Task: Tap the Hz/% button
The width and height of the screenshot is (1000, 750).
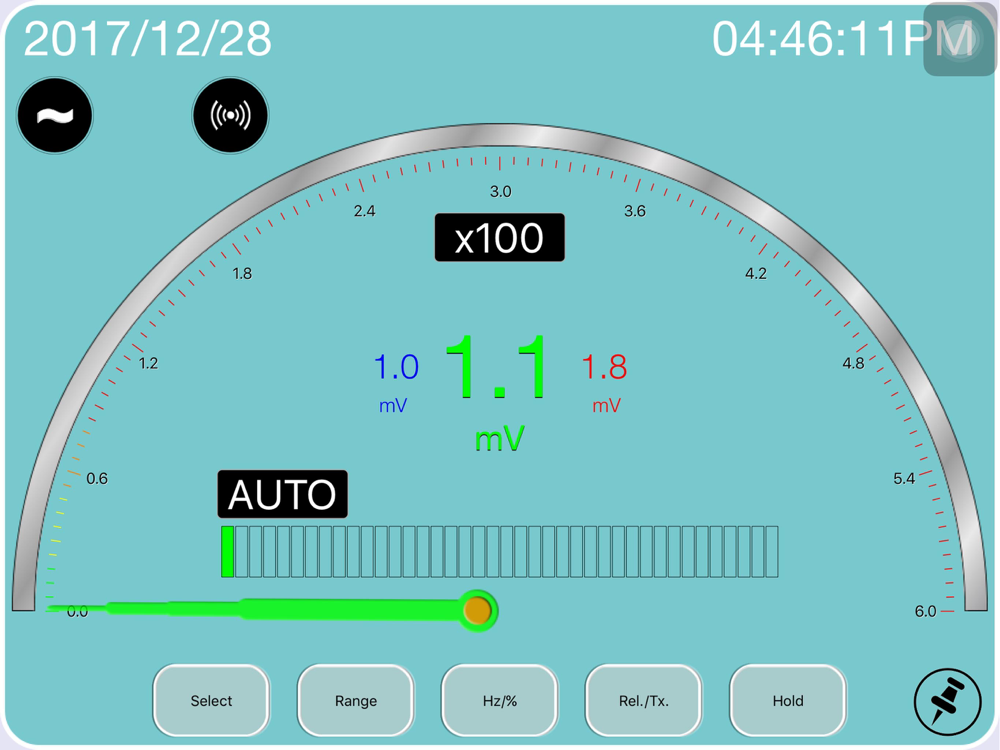Action: 500,700
